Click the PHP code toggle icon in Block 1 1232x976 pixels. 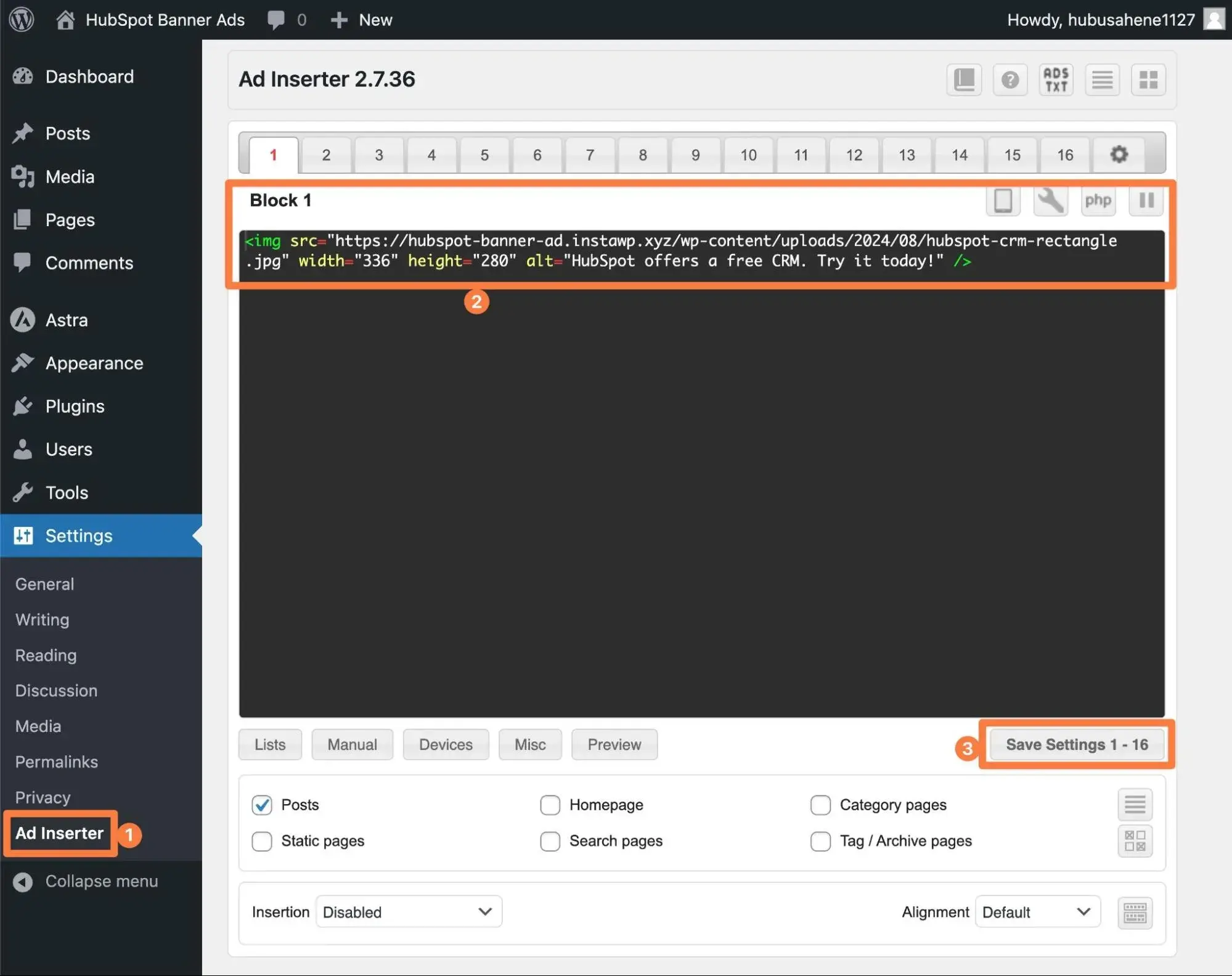point(1098,200)
